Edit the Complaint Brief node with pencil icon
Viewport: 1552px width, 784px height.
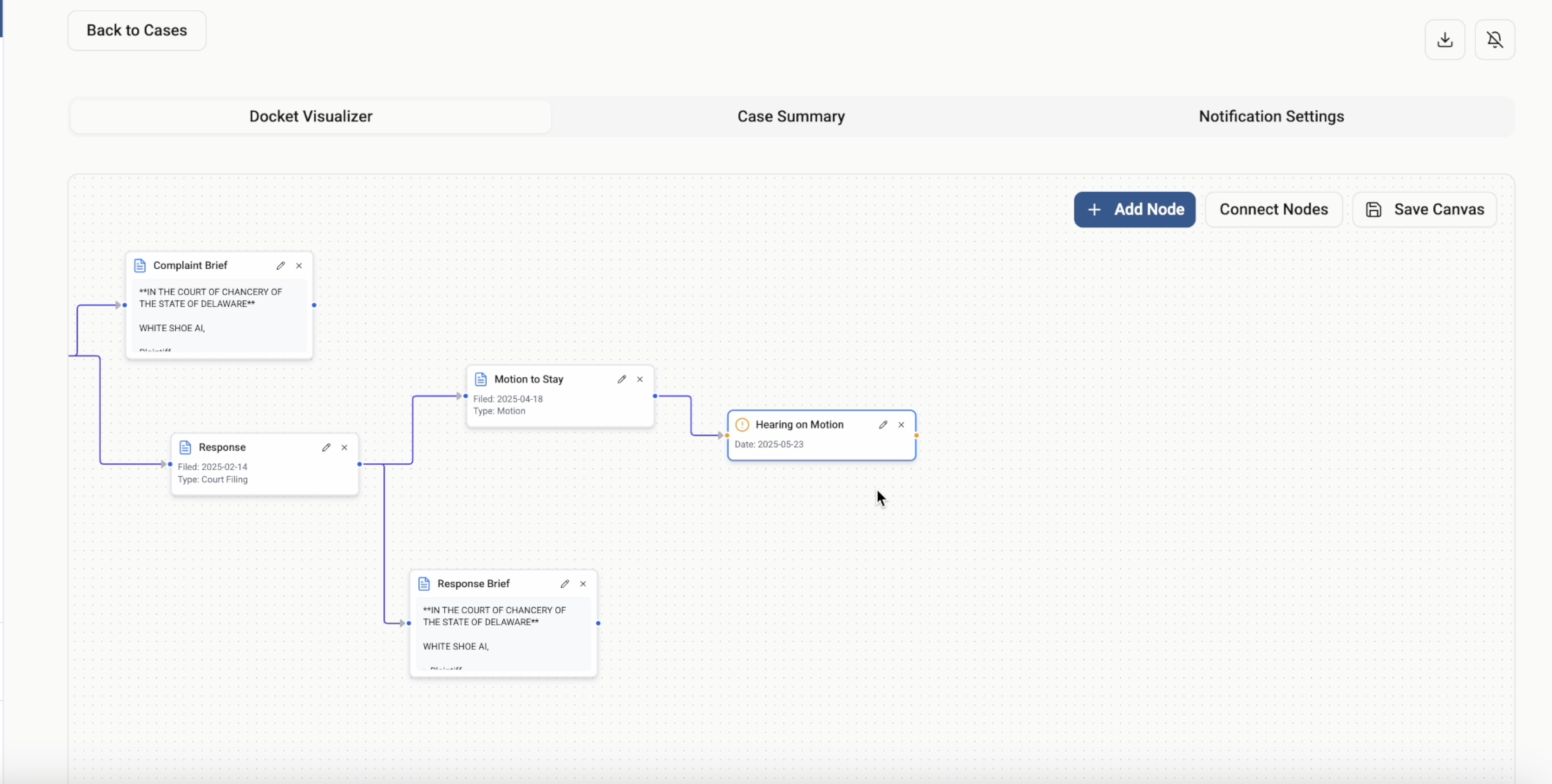tap(281, 265)
